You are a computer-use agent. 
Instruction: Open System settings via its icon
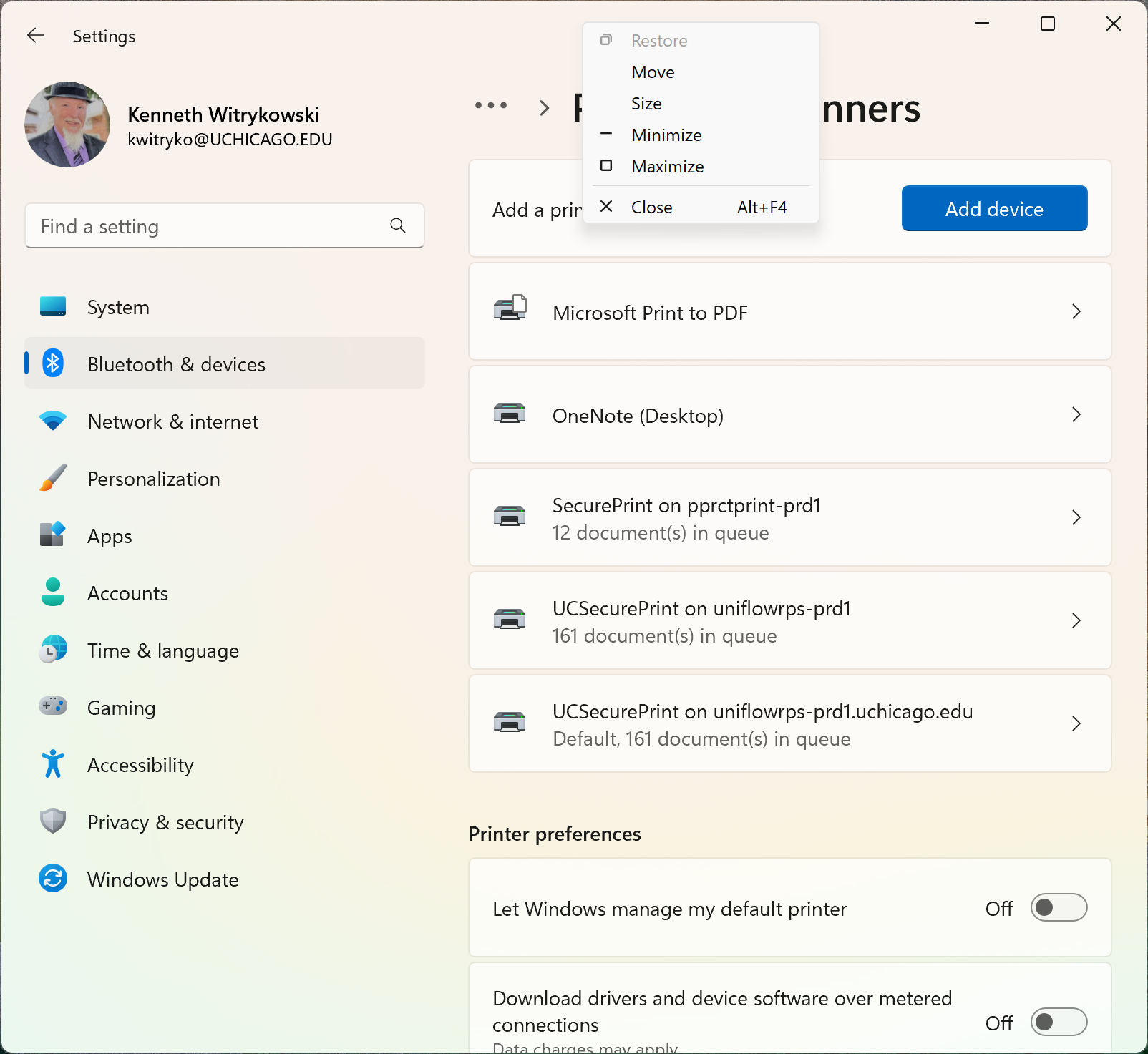pyautogui.click(x=53, y=306)
